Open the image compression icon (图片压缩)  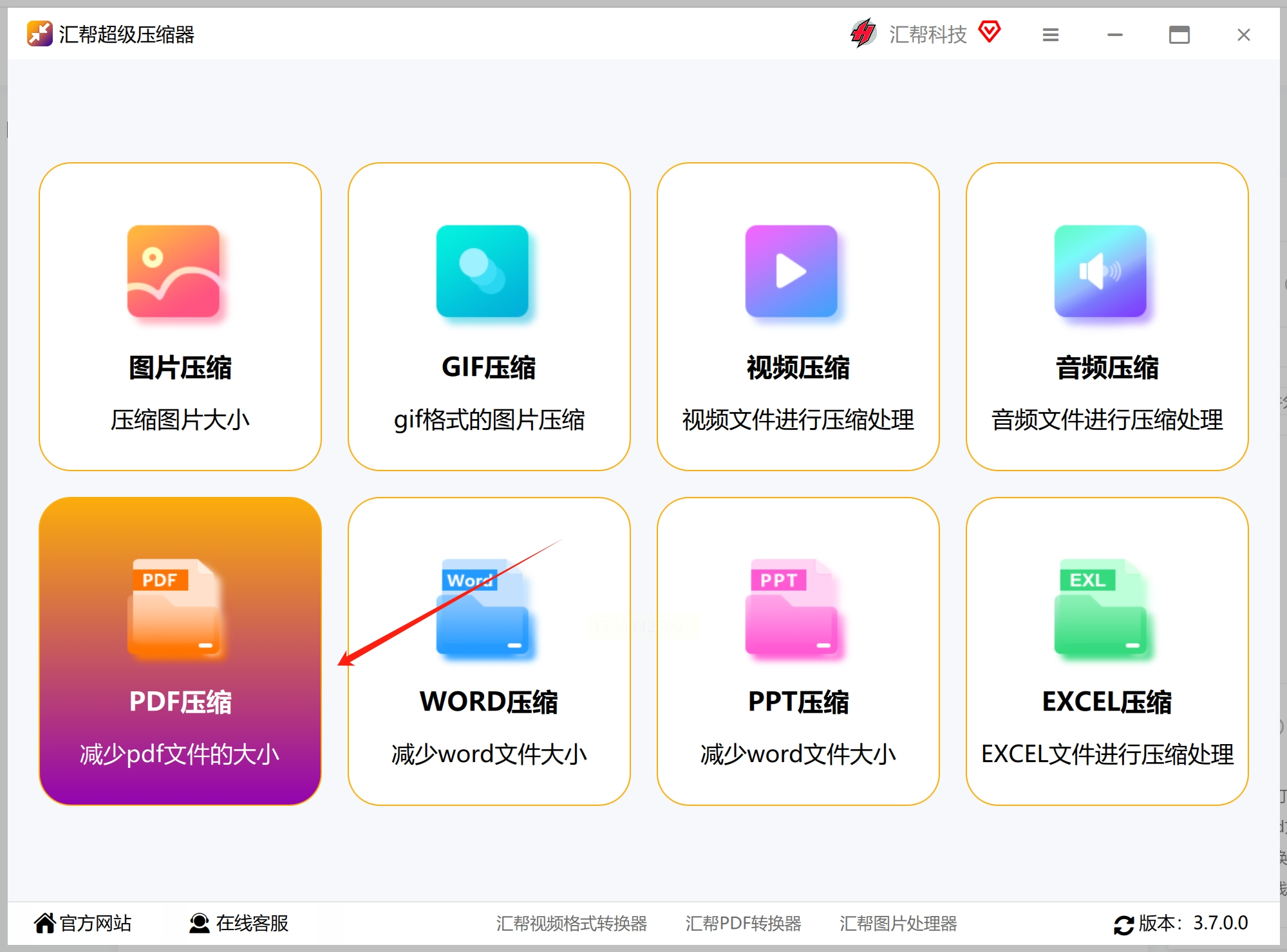pos(173,271)
